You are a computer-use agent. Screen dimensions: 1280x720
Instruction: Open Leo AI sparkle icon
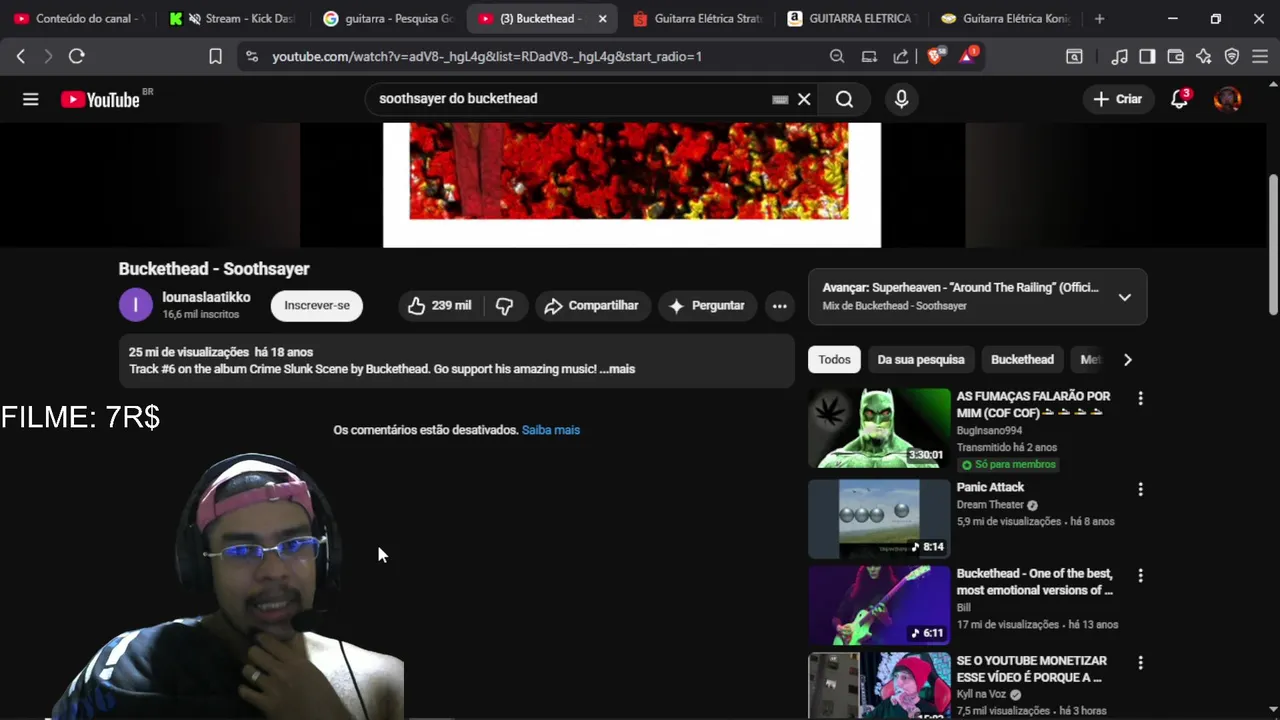pyautogui.click(x=1203, y=57)
